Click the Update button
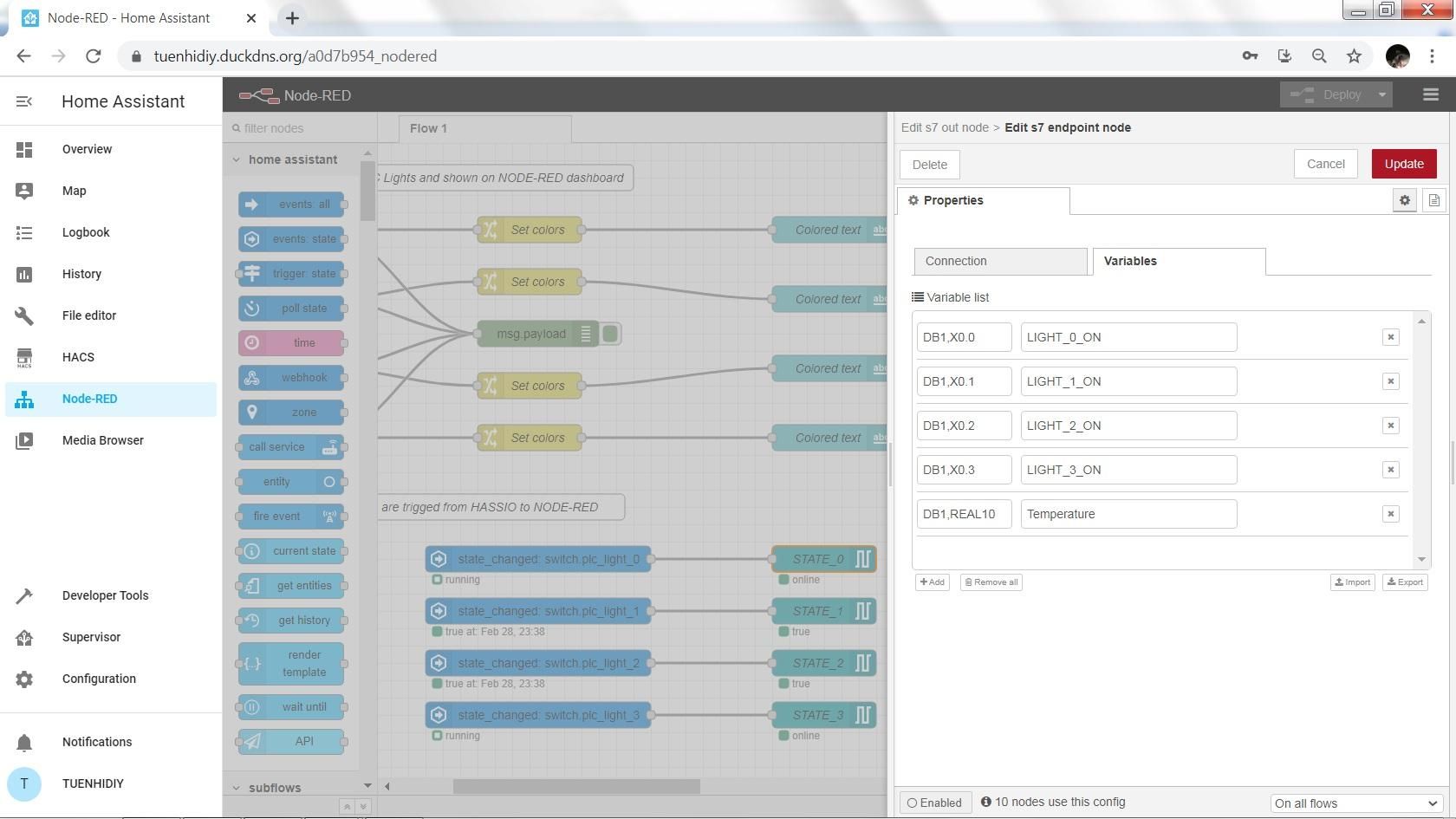Image resolution: width=1456 pixels, height=819 pixels. [1404, 163]
